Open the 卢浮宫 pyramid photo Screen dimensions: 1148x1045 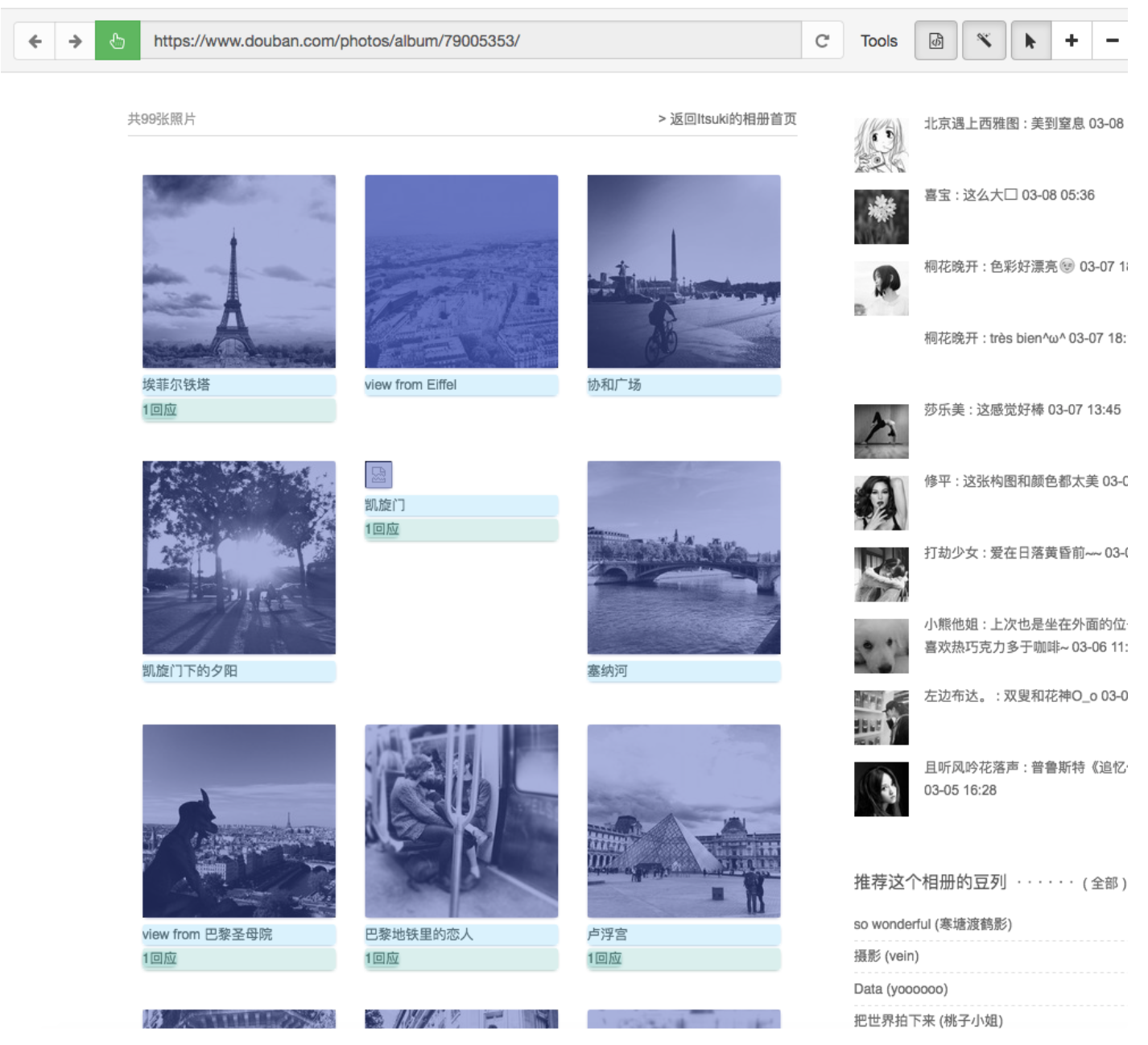(683, 821)
